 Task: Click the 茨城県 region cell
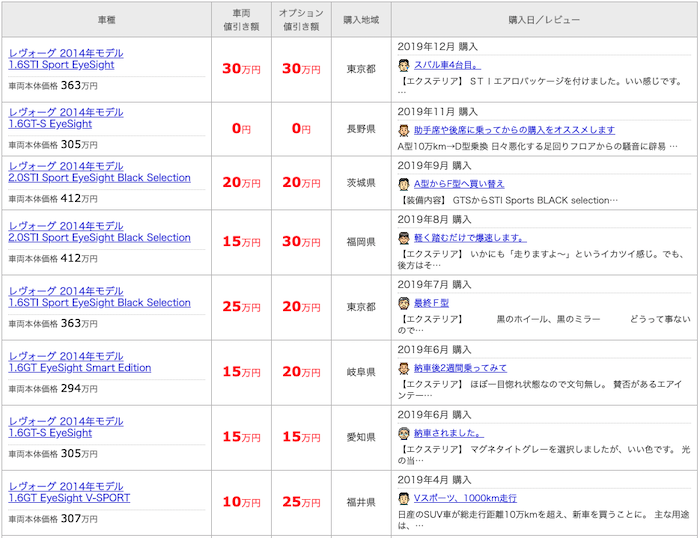point(361,183)
